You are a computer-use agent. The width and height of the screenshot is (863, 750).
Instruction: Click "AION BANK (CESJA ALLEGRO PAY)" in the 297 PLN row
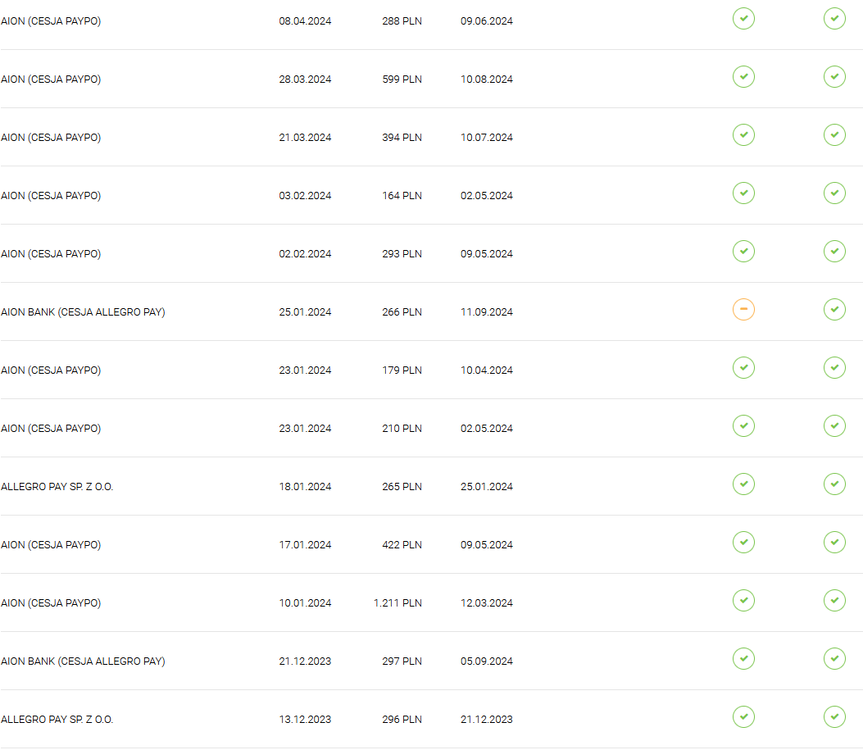coord(83,661)
